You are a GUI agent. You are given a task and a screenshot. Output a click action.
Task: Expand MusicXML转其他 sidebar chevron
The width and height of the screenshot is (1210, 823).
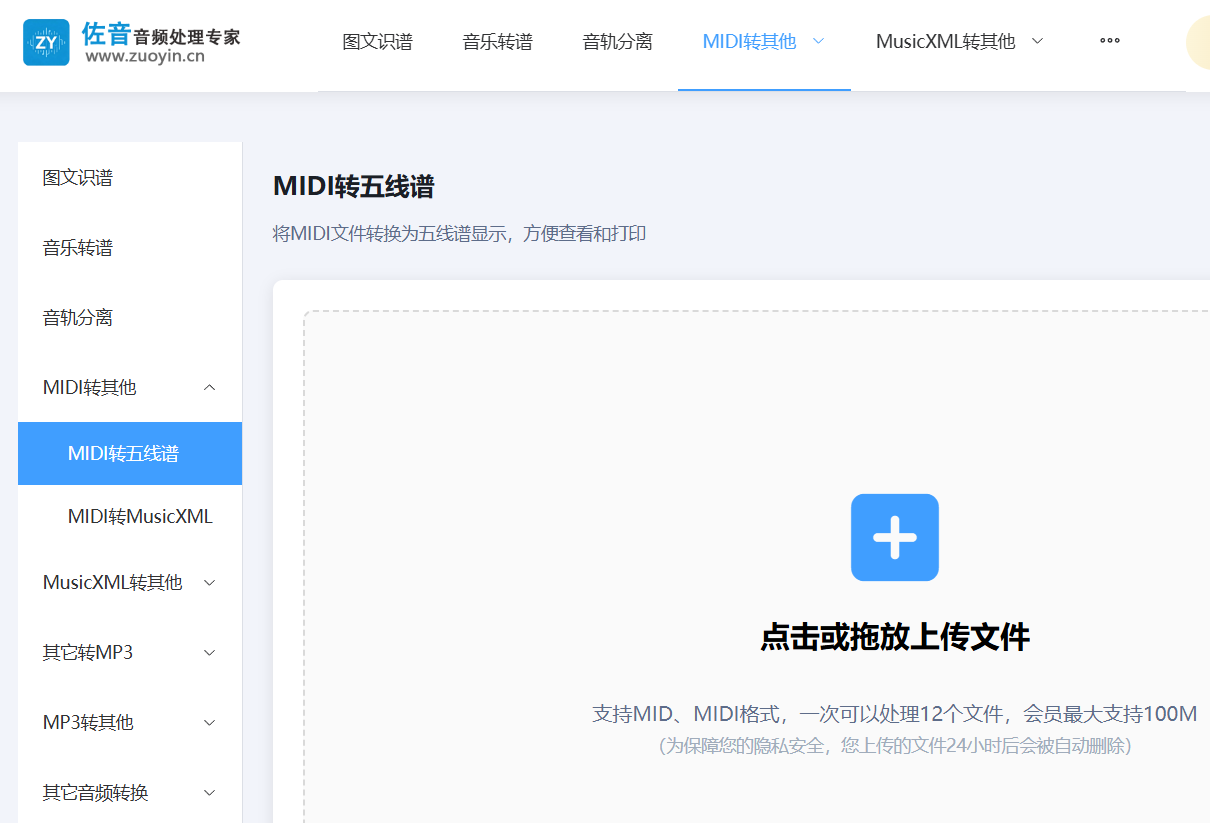coord(210,582)
